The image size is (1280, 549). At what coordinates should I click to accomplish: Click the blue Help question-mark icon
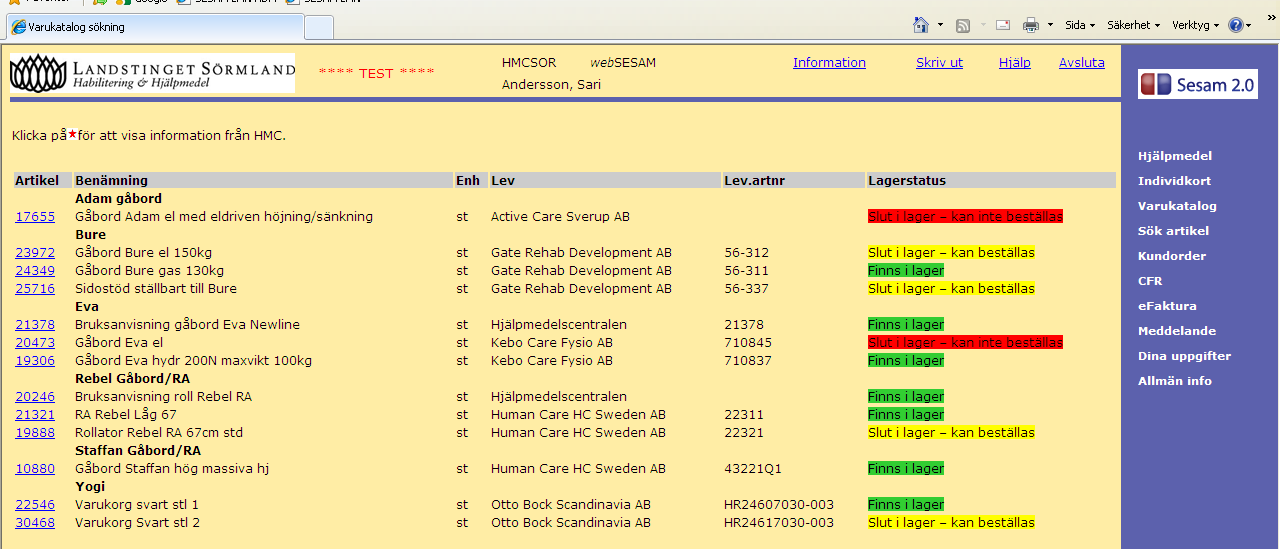point(1236,25)
